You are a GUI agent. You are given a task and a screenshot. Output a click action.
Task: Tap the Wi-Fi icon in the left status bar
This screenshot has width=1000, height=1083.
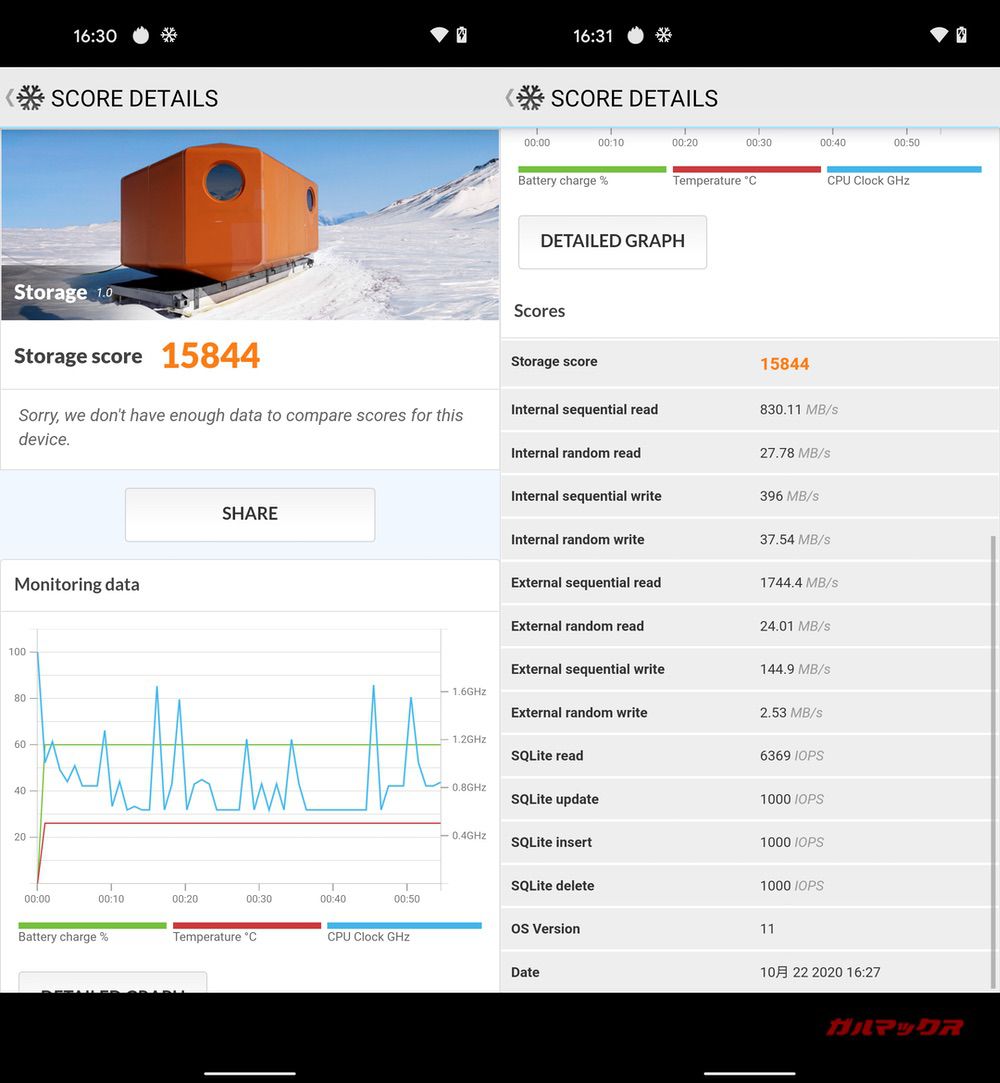[x=439, y=35]
